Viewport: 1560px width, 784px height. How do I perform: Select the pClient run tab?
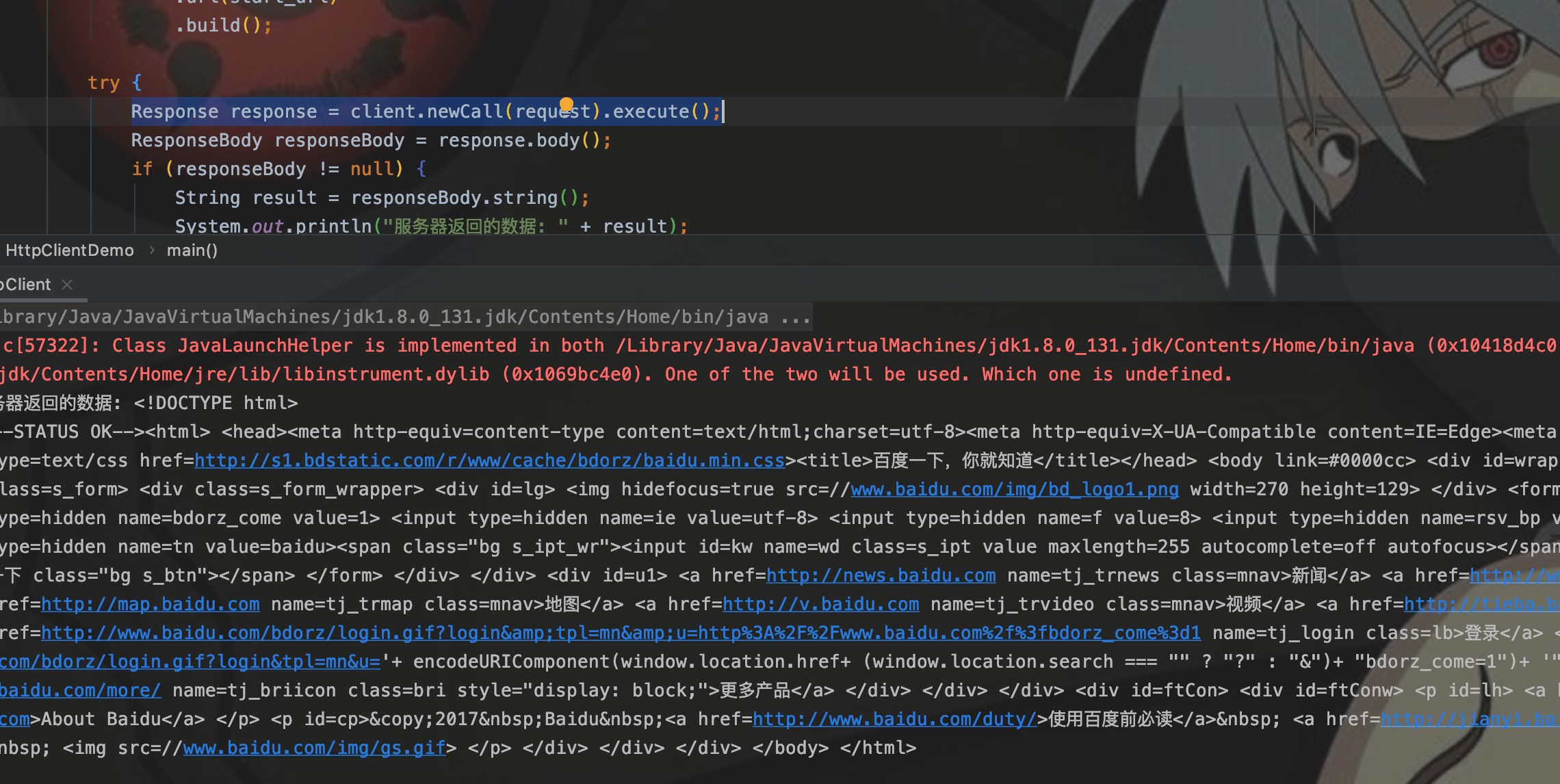click(26, 285)
